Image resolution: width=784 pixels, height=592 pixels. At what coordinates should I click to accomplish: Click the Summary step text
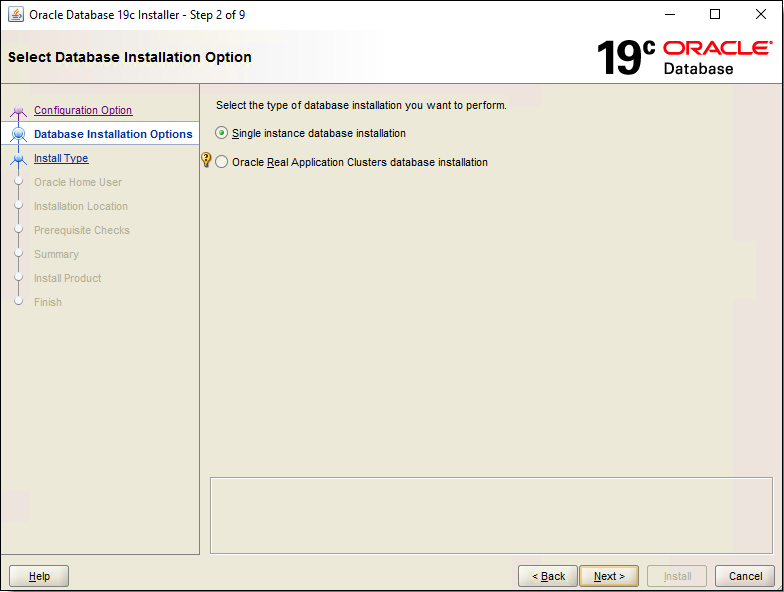56,254
